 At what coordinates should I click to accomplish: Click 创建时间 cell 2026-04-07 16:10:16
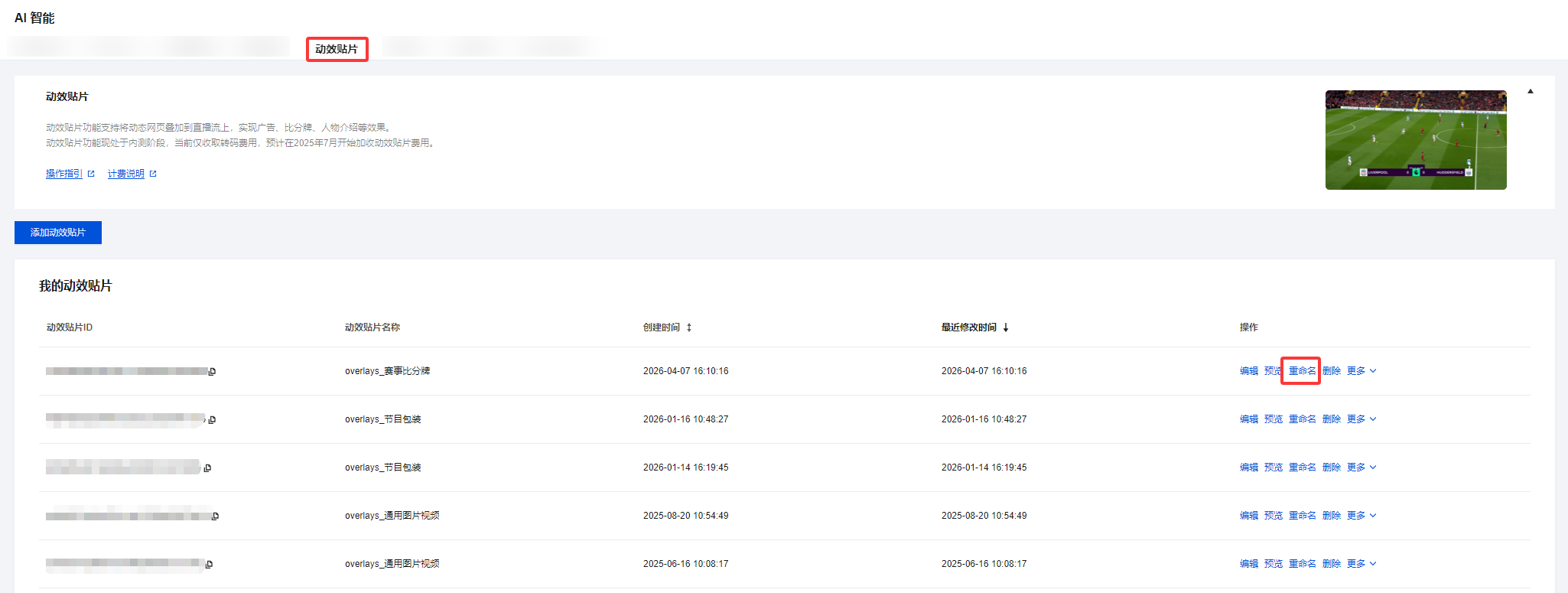click(x=686, y=371)
